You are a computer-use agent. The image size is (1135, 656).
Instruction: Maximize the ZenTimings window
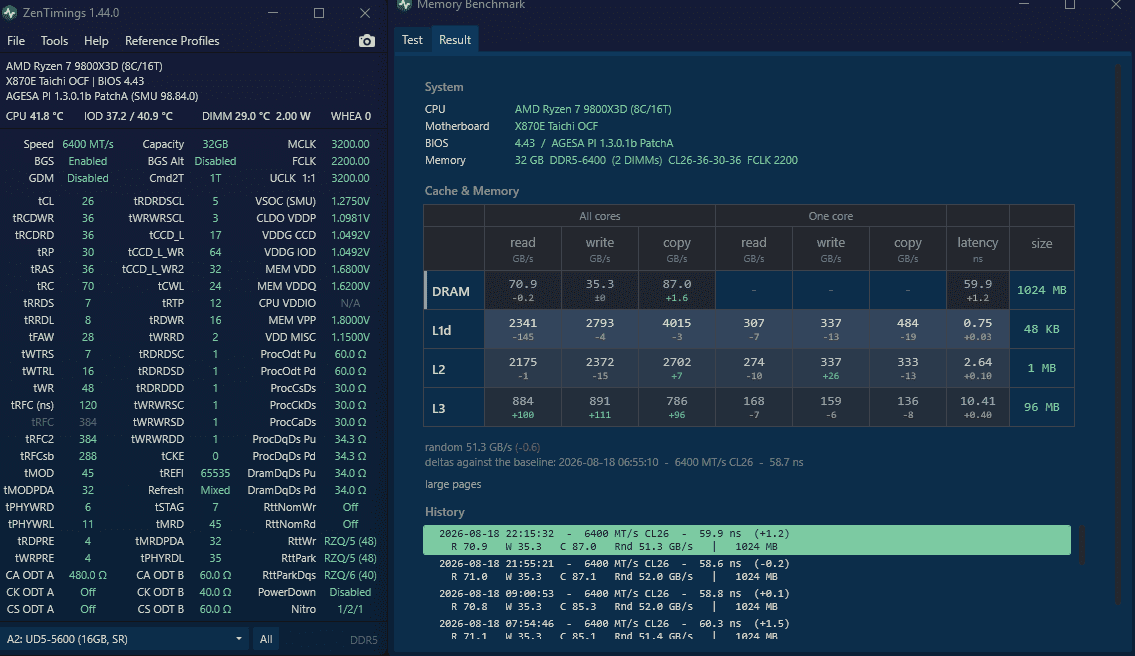[318, 13]
